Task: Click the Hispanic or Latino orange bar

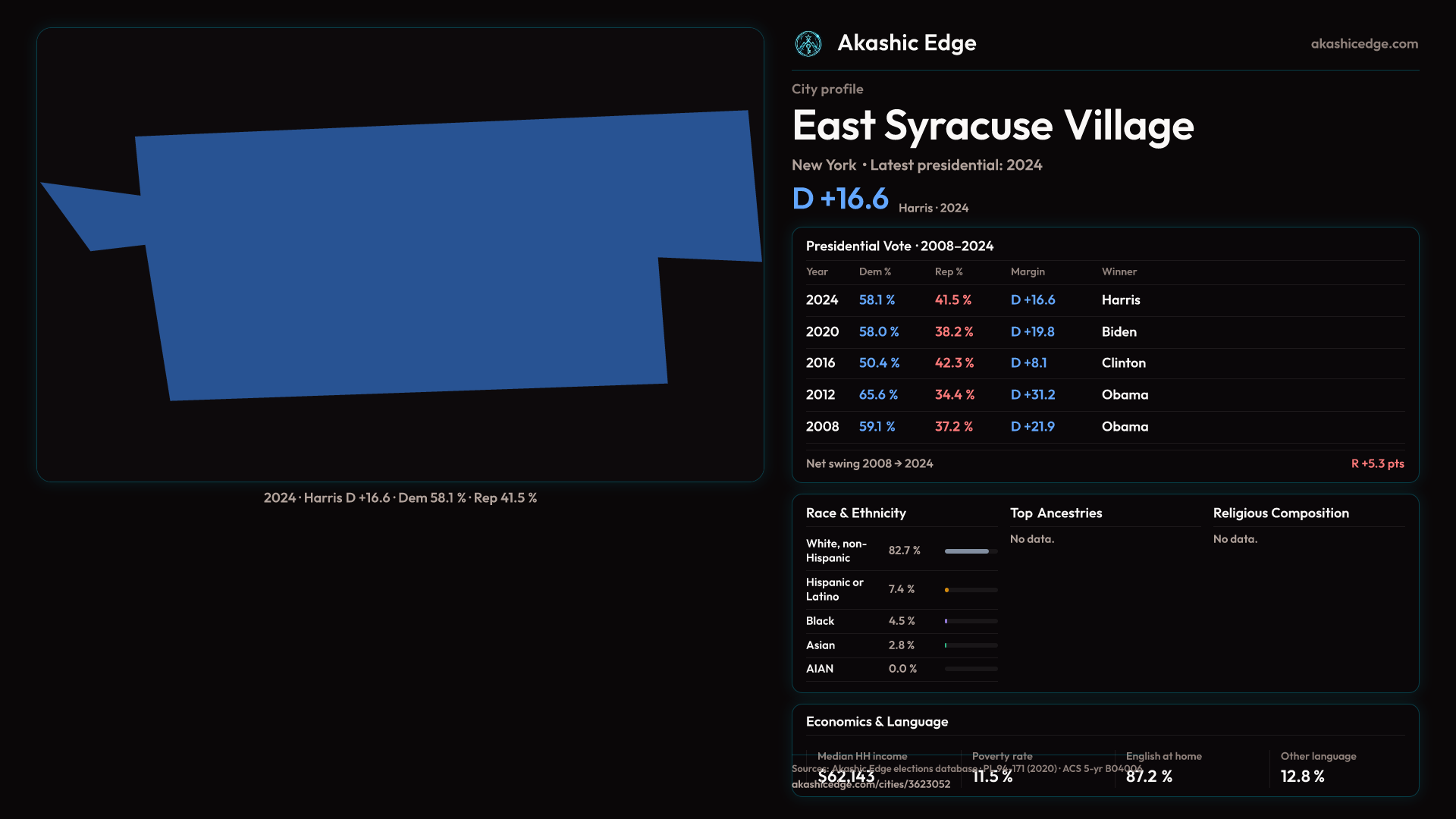Action: coord(947,590)
